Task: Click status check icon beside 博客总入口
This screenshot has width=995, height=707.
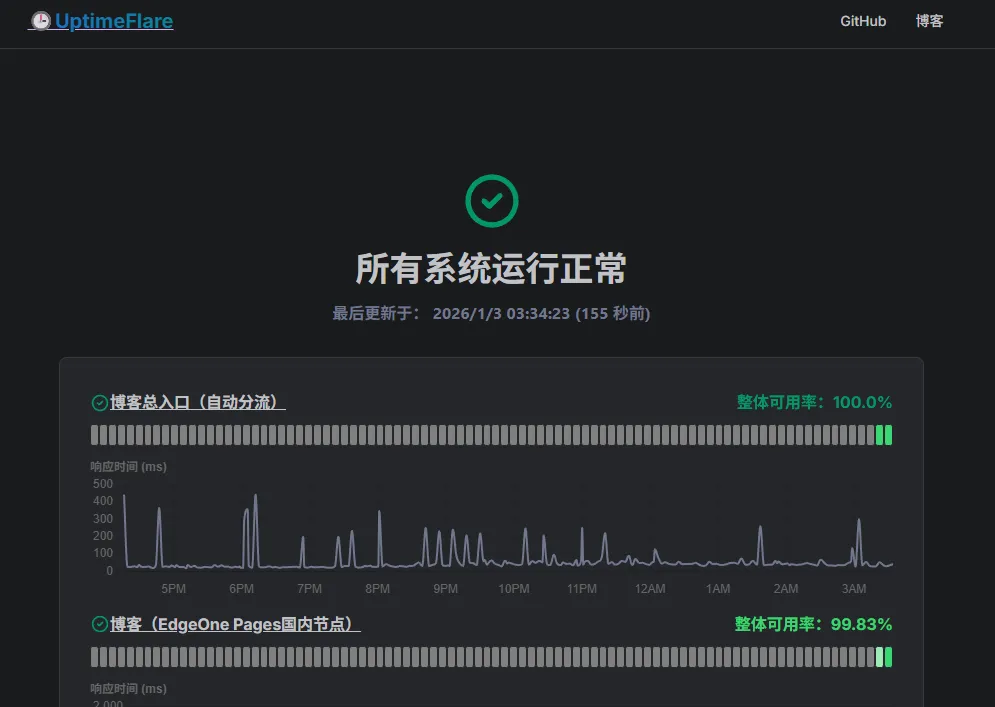Action: (99, 403)
